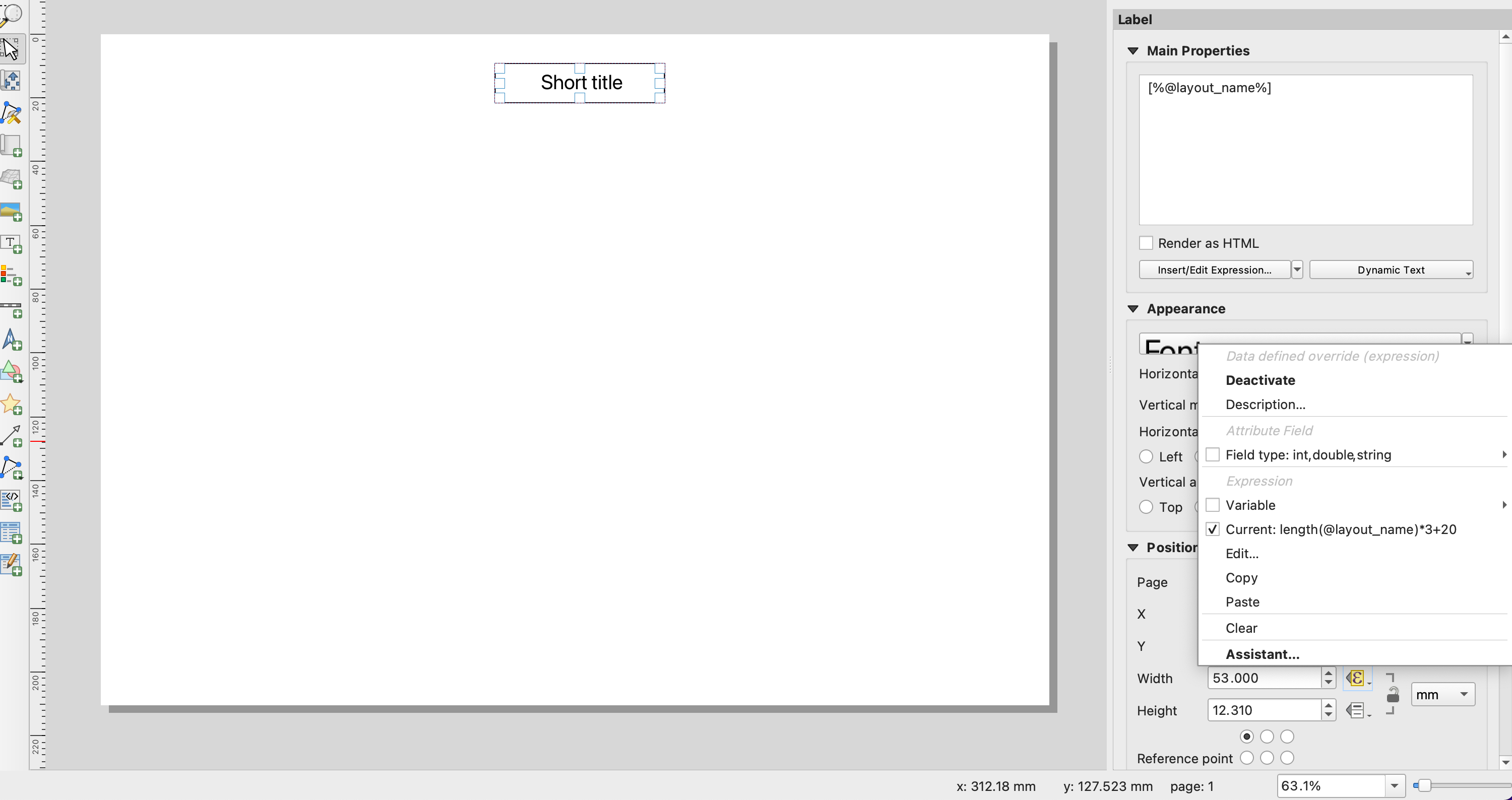The width and height of the screenshot is (1512, 800).
Task: Enable Variable data override option
Action: pos(1213,505)
